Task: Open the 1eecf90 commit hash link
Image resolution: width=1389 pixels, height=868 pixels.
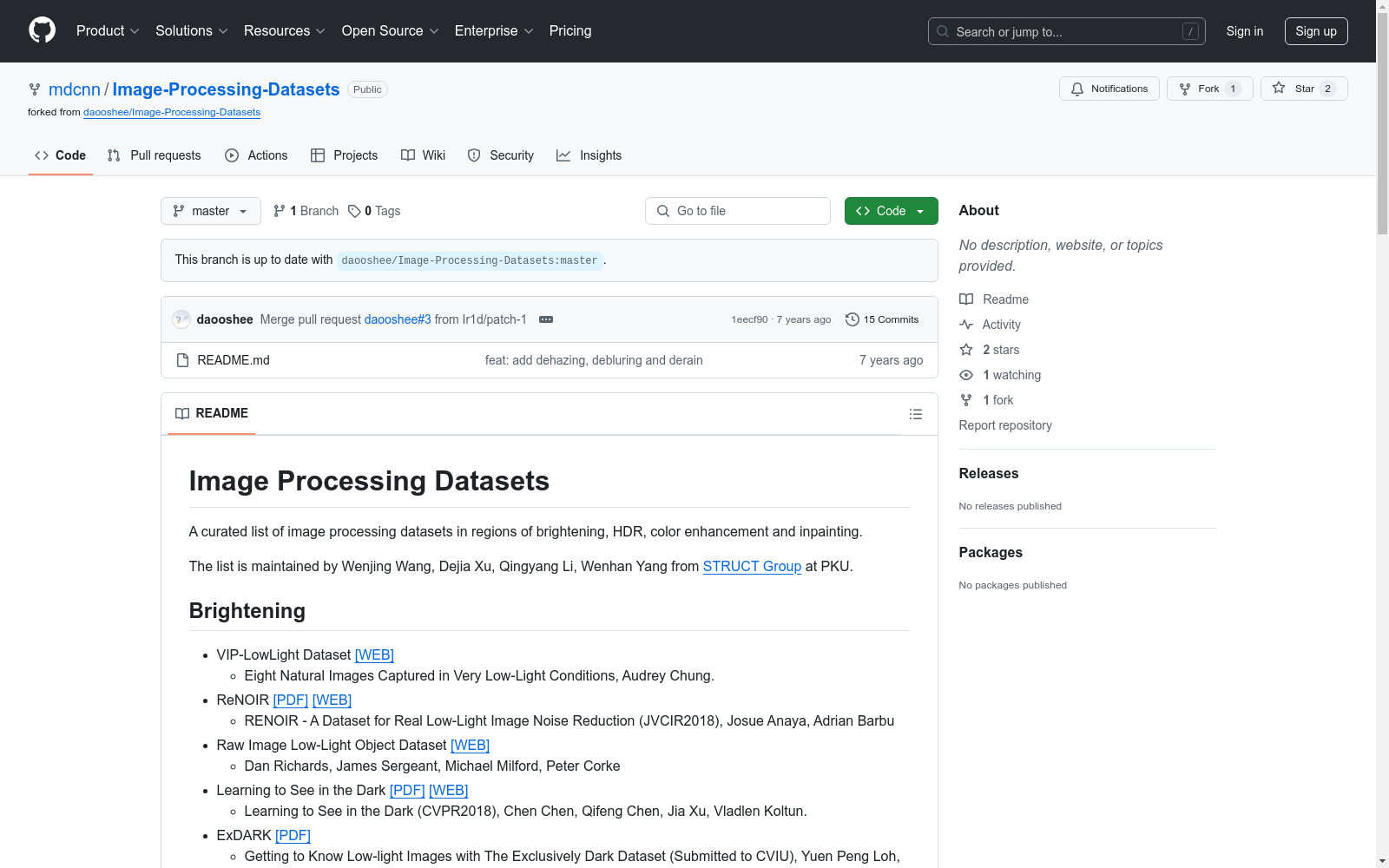Action: pos(750,319)
